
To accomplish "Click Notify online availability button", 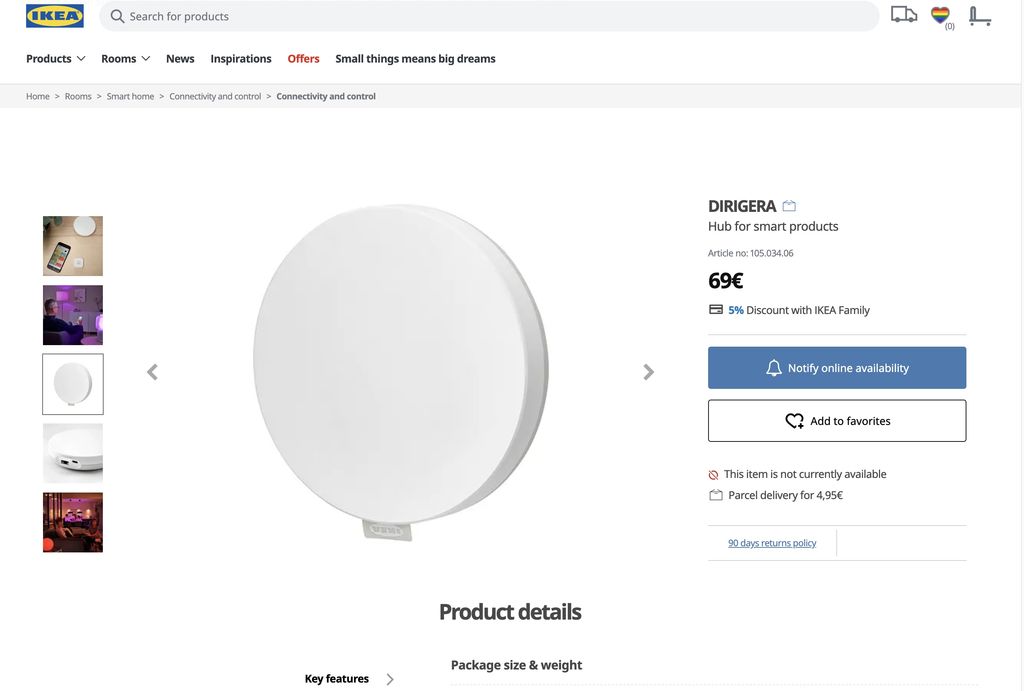I will [837, 368].
